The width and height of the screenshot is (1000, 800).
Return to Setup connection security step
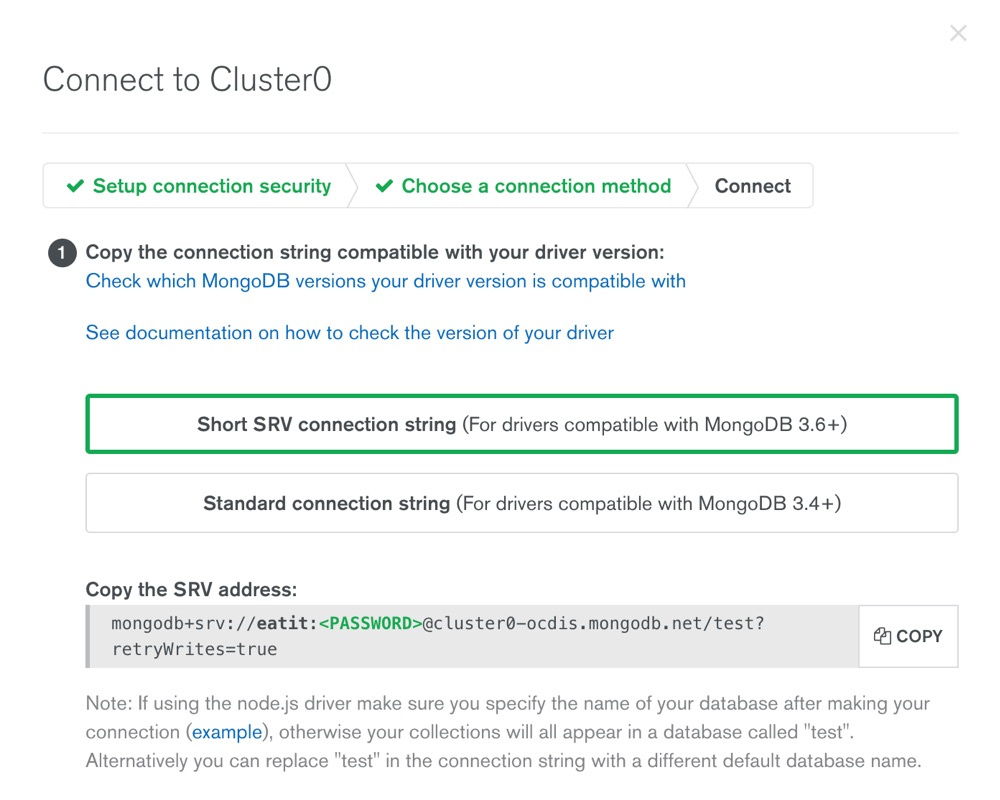pos(210,186)
